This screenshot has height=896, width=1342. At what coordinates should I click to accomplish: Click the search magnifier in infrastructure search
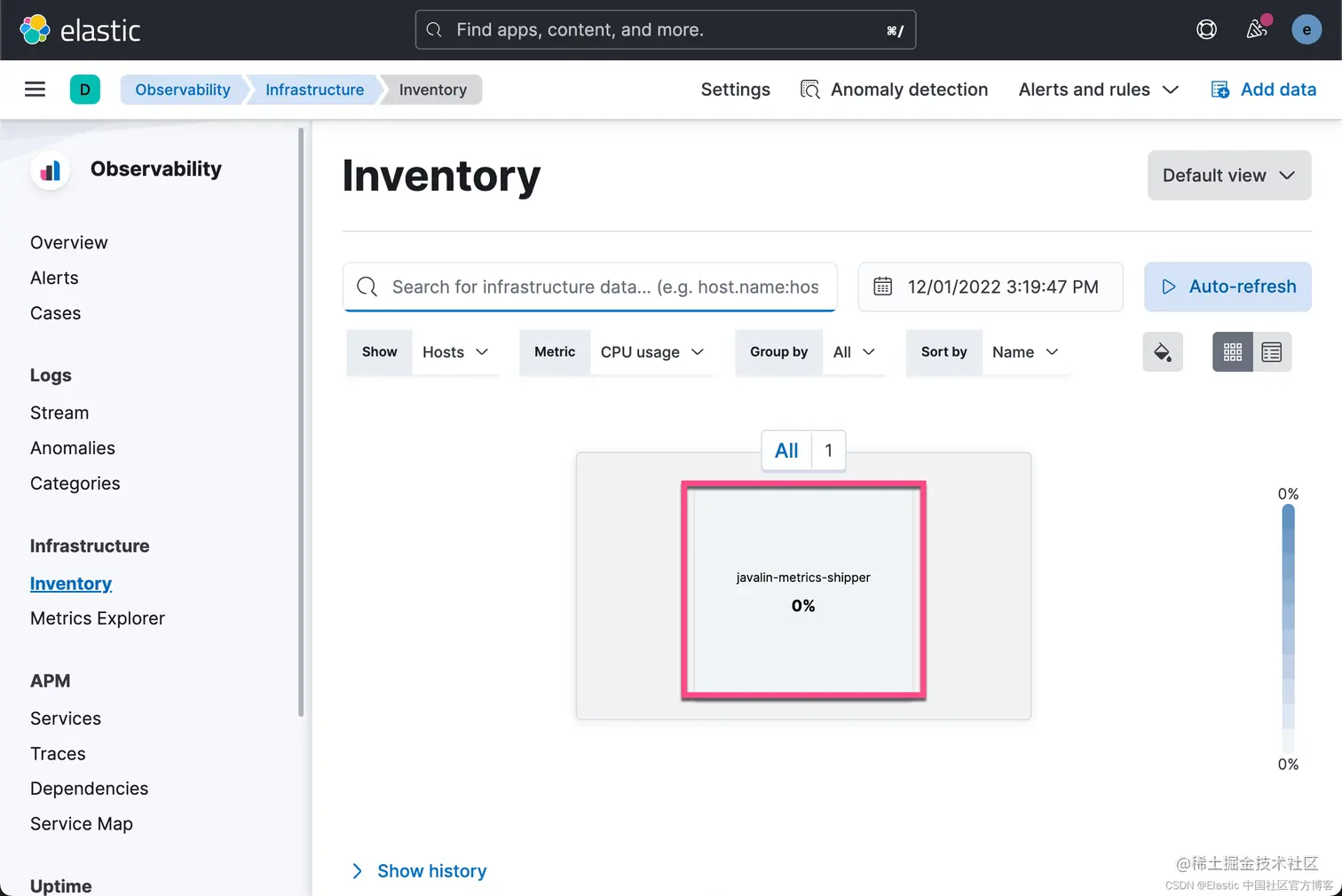367,287
